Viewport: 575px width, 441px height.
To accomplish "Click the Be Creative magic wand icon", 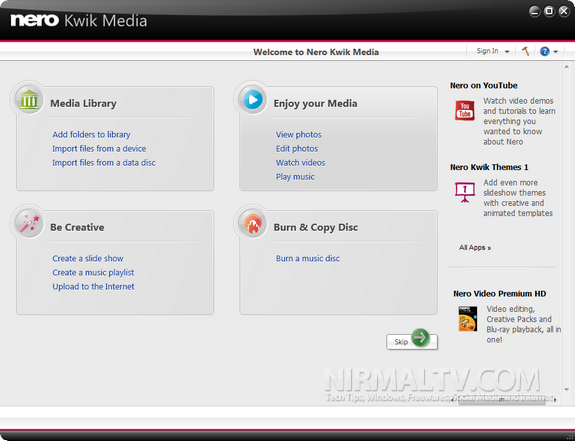I will 29,224.
